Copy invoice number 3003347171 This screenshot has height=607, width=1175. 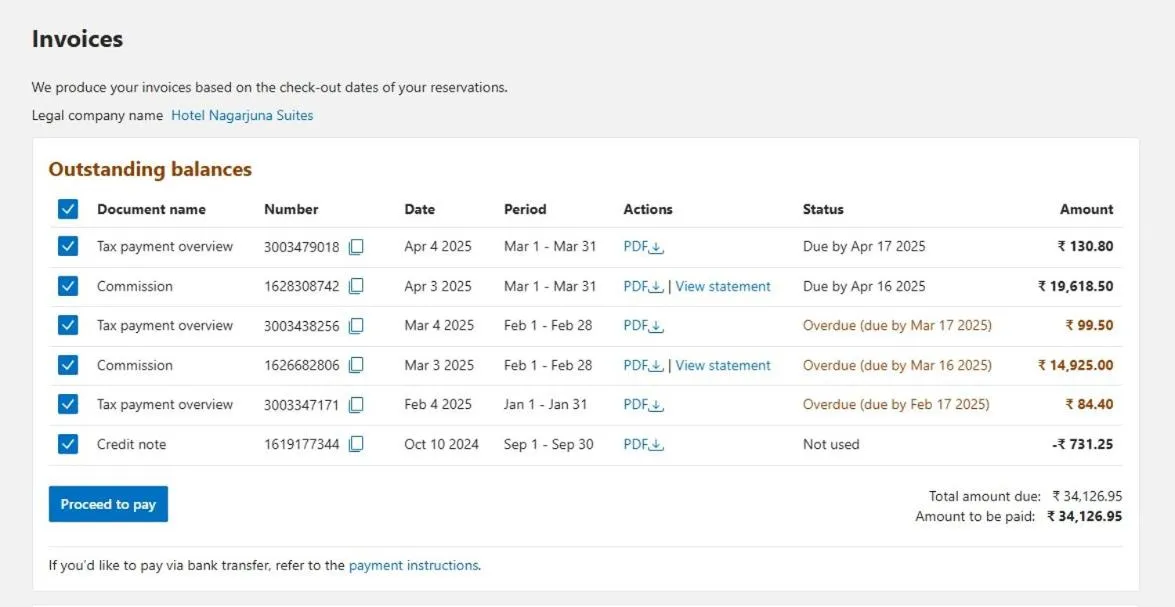(x=356, y=405)
